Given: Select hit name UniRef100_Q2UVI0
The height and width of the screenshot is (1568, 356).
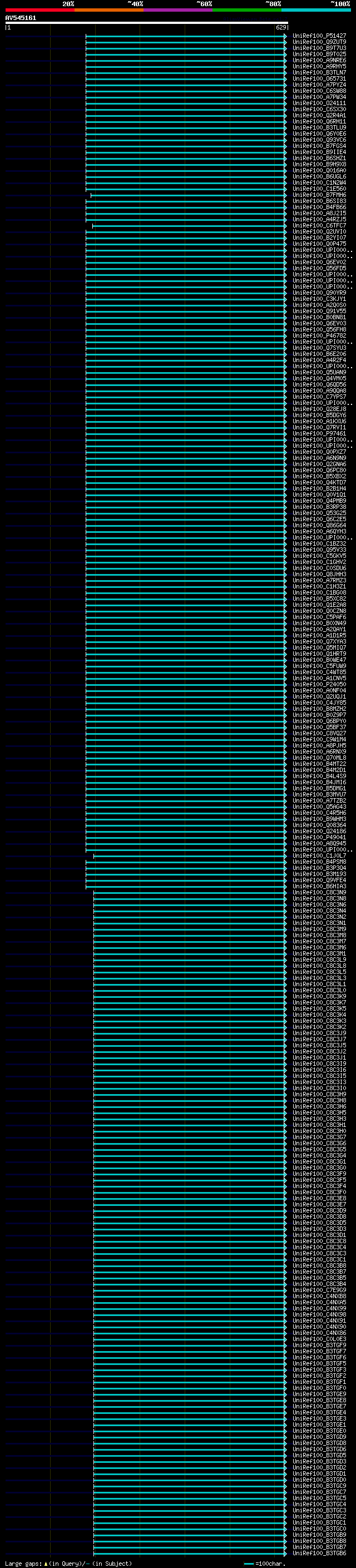Looking at the screenshot, I should pyautogui.click(x=319, y=231).
